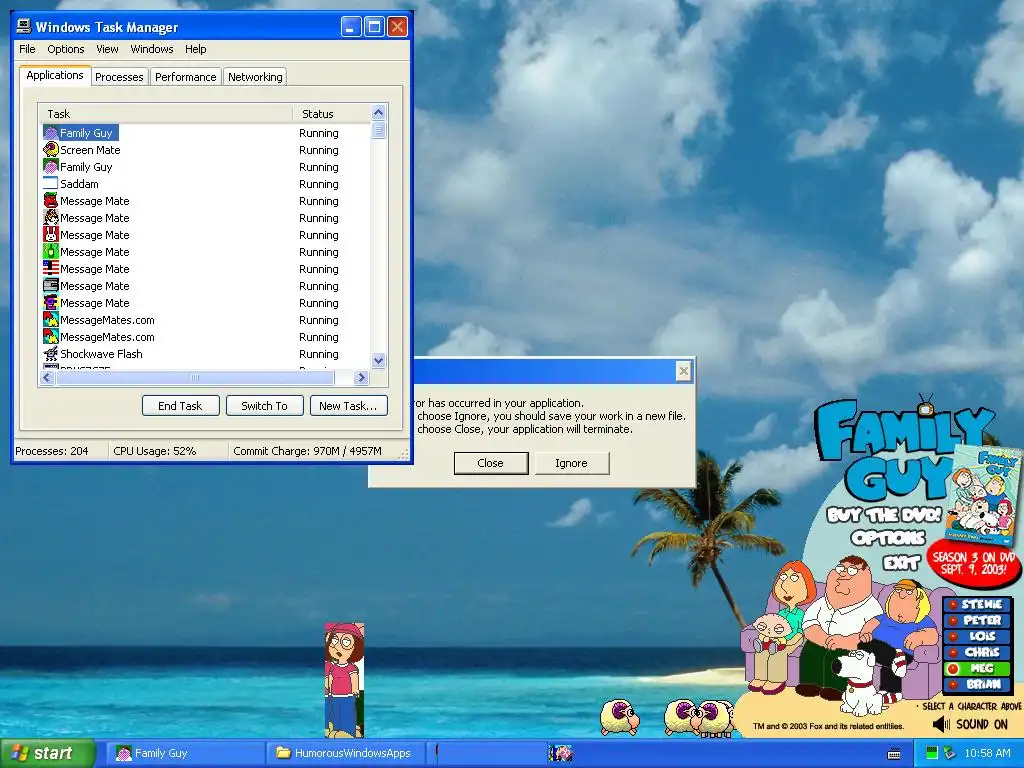
Task: Click the horizontal scroll left arrow
Action: click(47, 377)
